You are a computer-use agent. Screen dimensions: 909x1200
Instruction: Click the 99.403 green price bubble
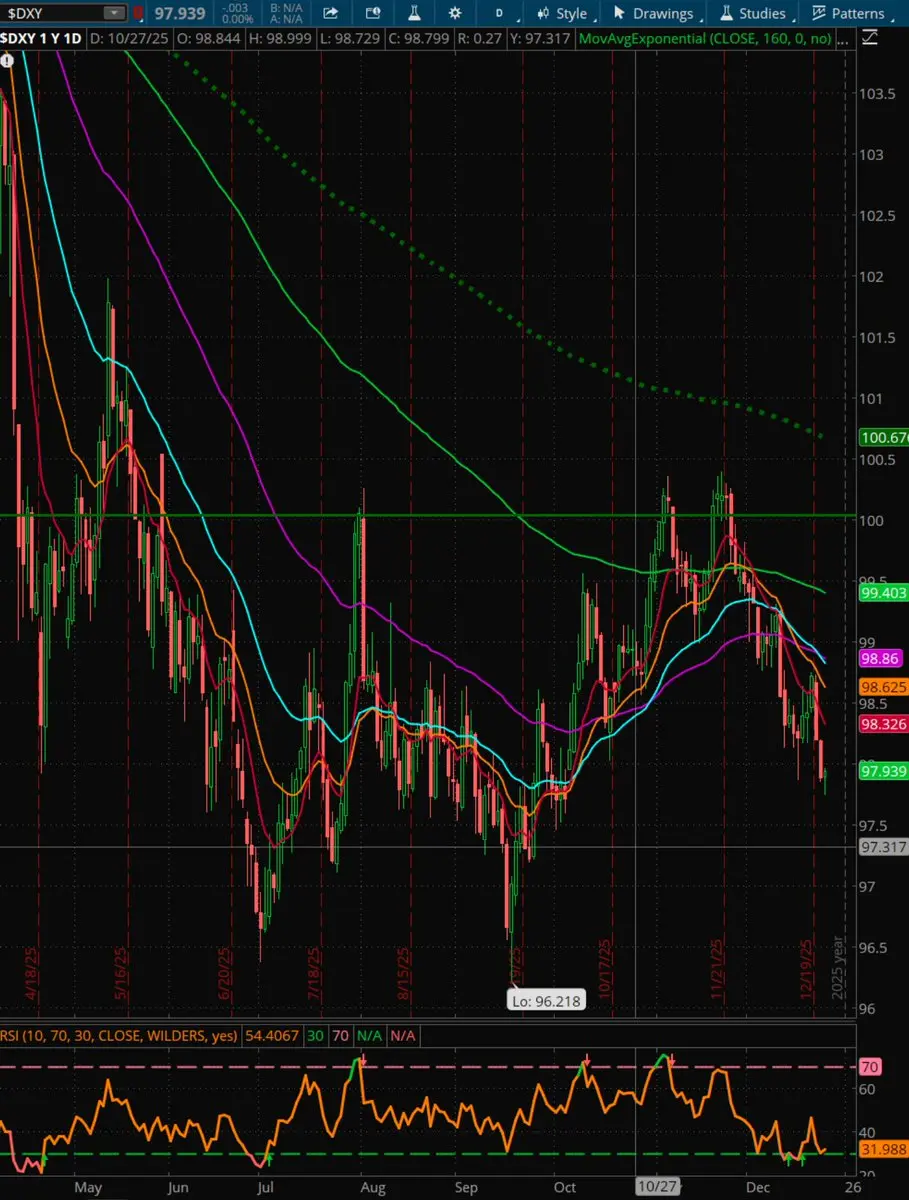[x=883, y=593]
